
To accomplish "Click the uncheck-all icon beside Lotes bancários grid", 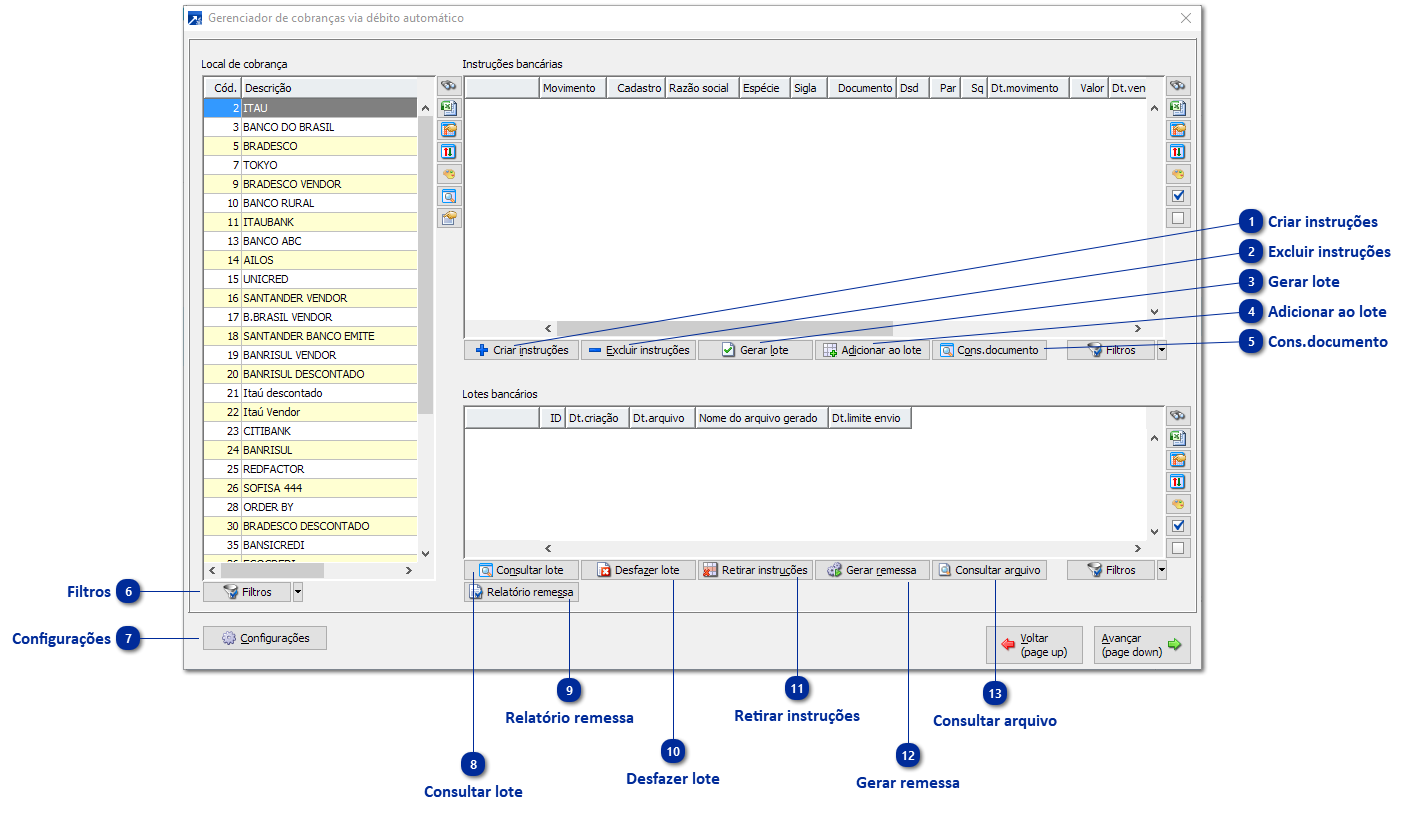I will [1178, 548].
